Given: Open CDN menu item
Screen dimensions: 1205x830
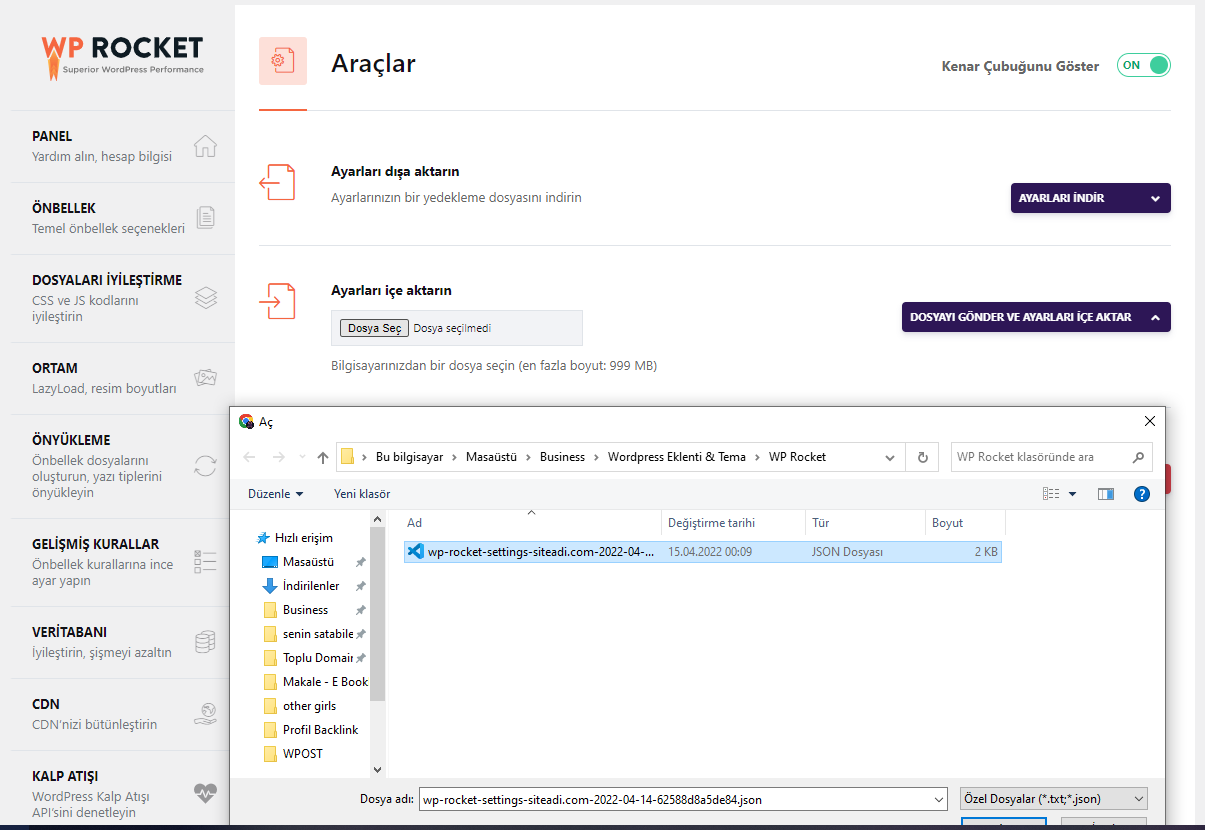Looking at the screenshot, I should click(122, 714).
